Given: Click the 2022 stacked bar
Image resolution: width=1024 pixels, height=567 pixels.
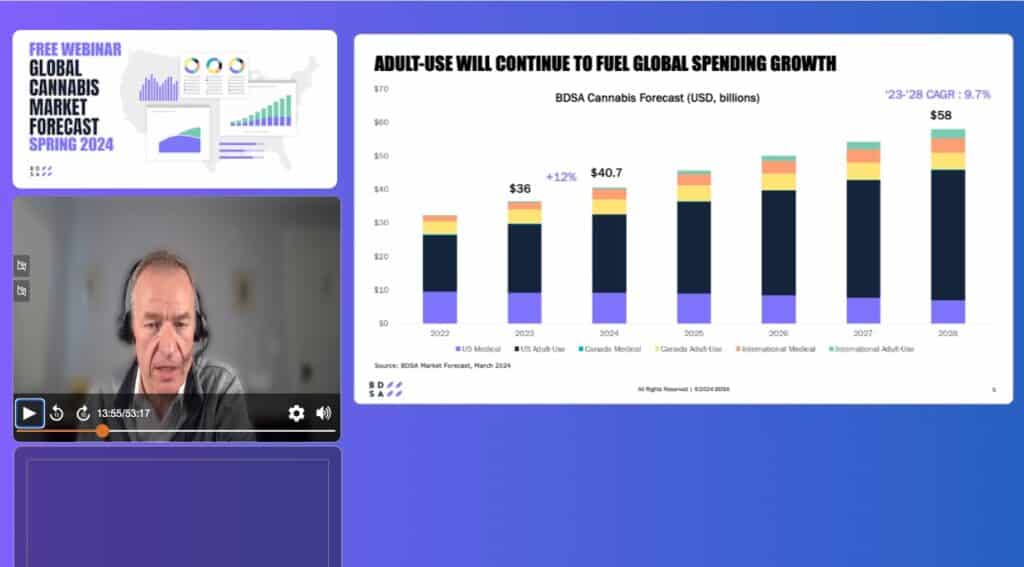Looking at the screenshot, I should (x=440, y=269).
